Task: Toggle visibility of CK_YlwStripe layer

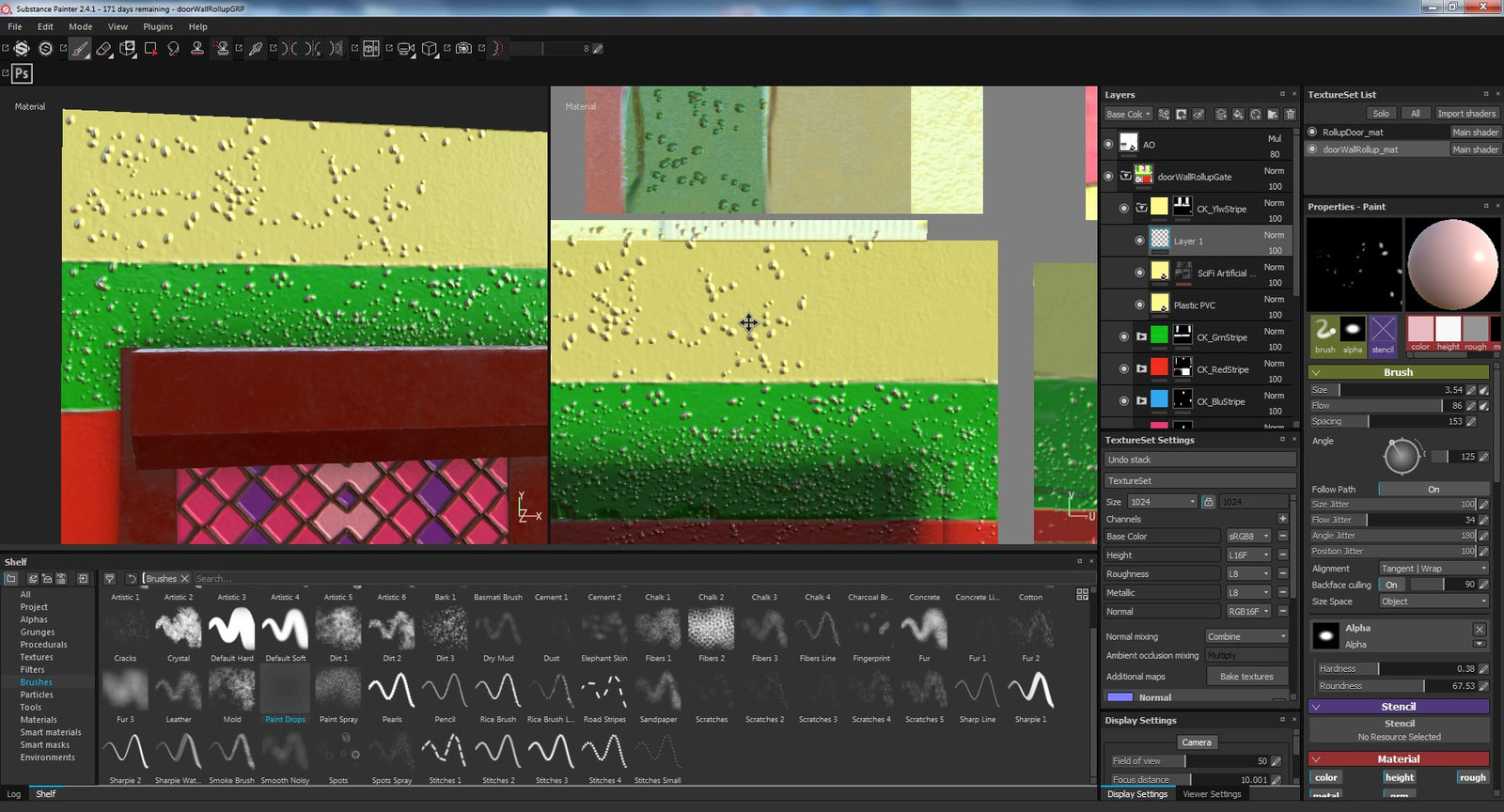Action: 1124,209
